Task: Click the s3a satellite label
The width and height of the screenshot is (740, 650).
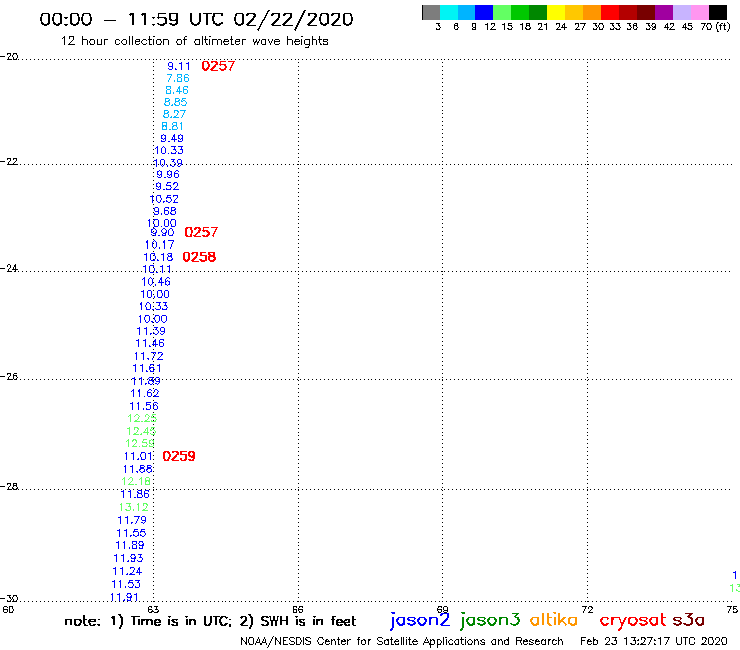Action: coord(688,620)
